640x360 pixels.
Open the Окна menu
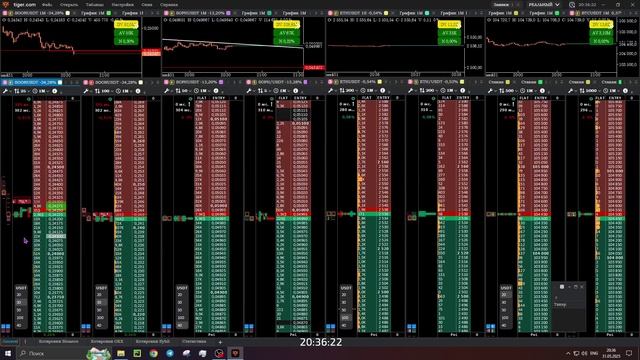(147, 4)
